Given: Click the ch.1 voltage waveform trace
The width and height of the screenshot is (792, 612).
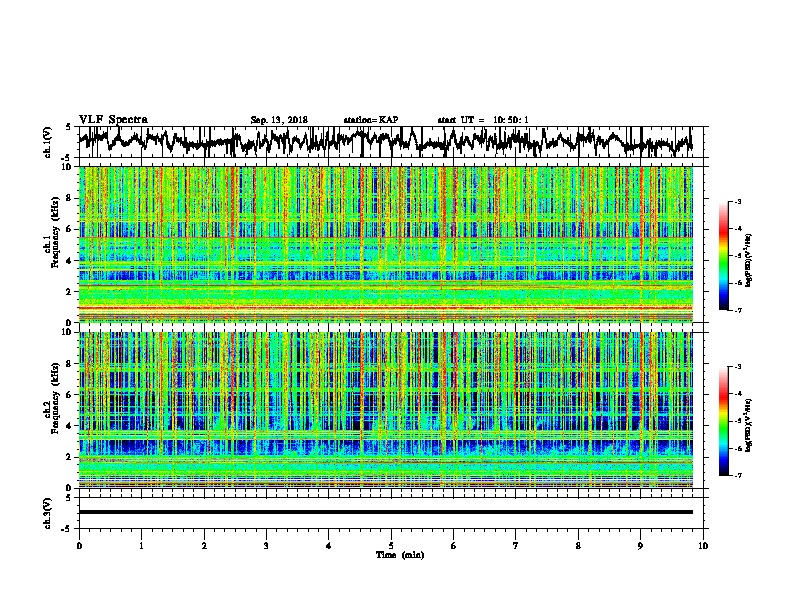Looking at the screenshot, I should [385, 141].
